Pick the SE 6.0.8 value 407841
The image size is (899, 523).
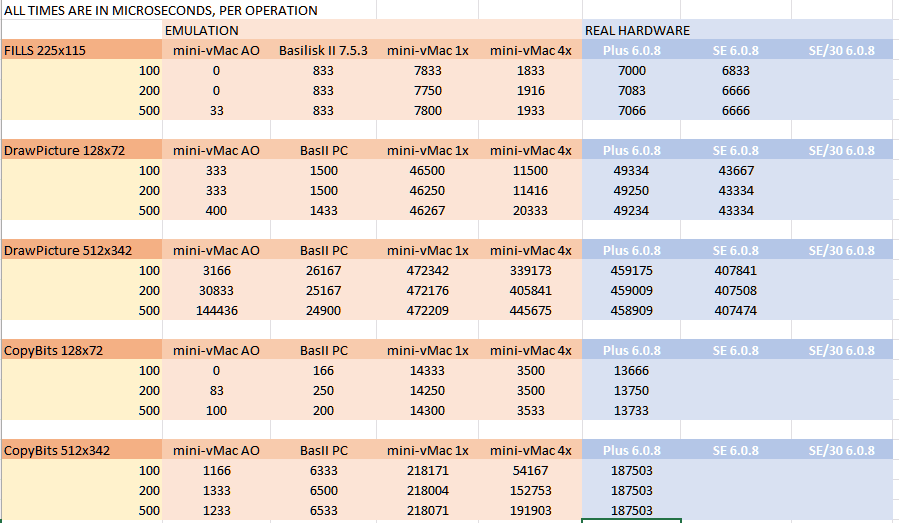736,271
